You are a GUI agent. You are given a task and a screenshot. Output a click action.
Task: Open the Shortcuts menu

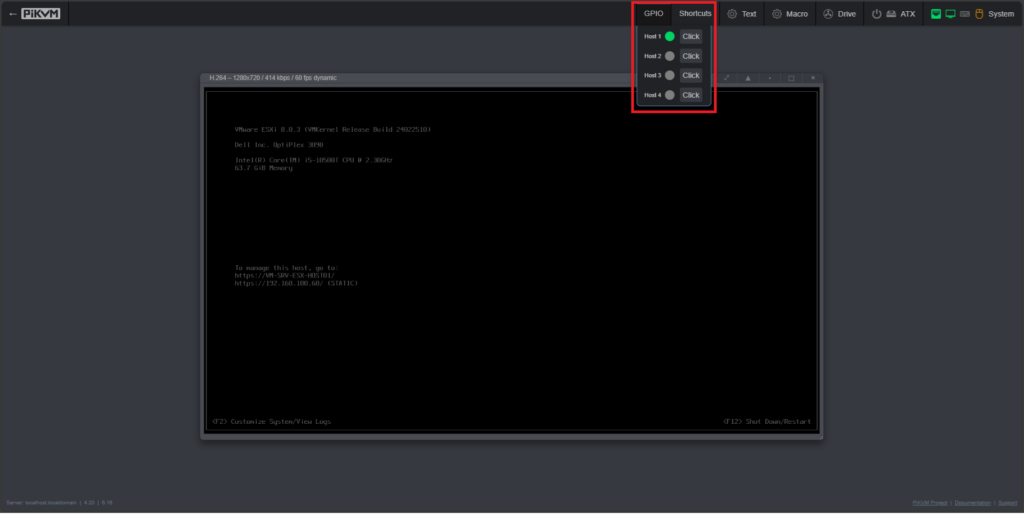pos(695,14)
